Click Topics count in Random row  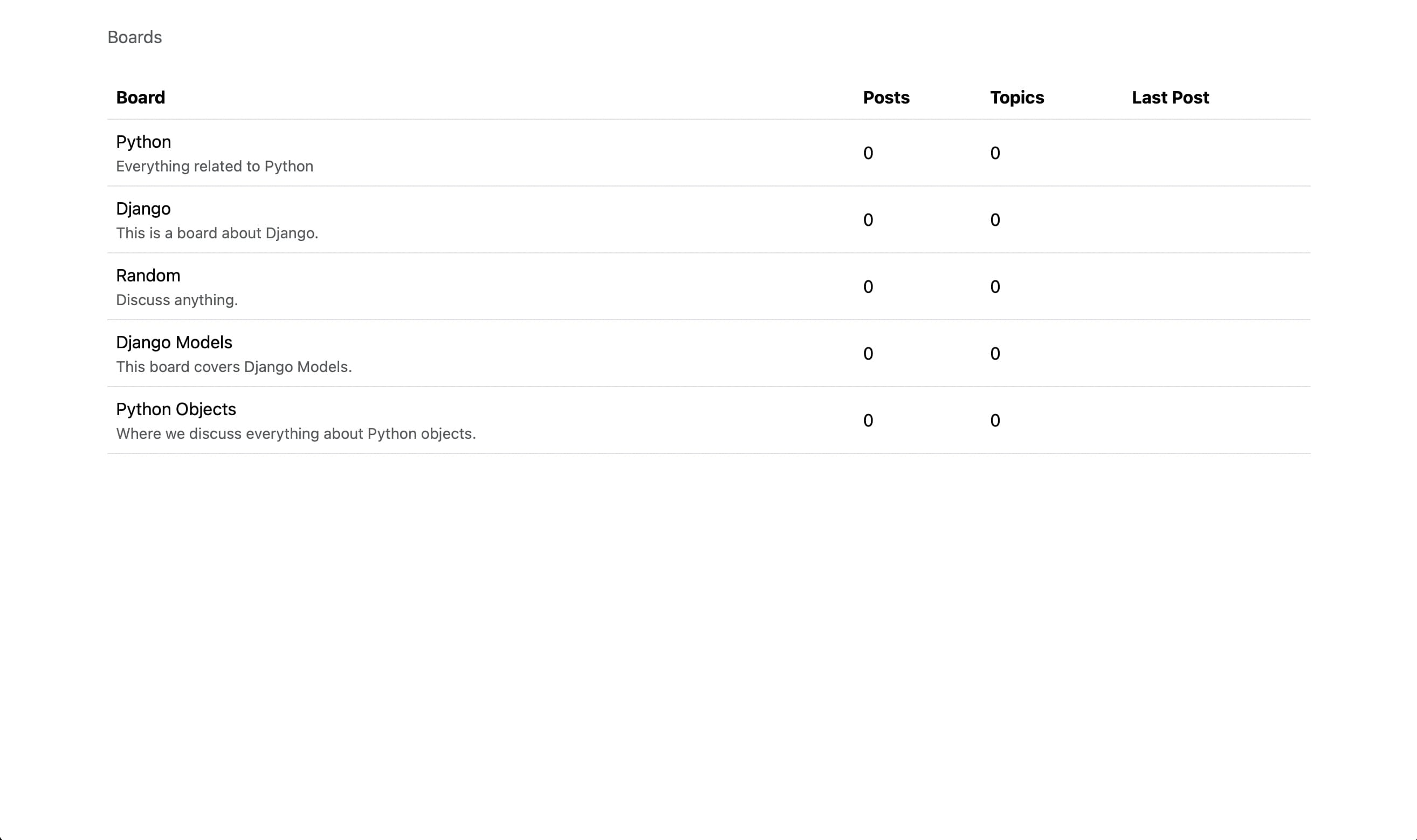[995, 286]
